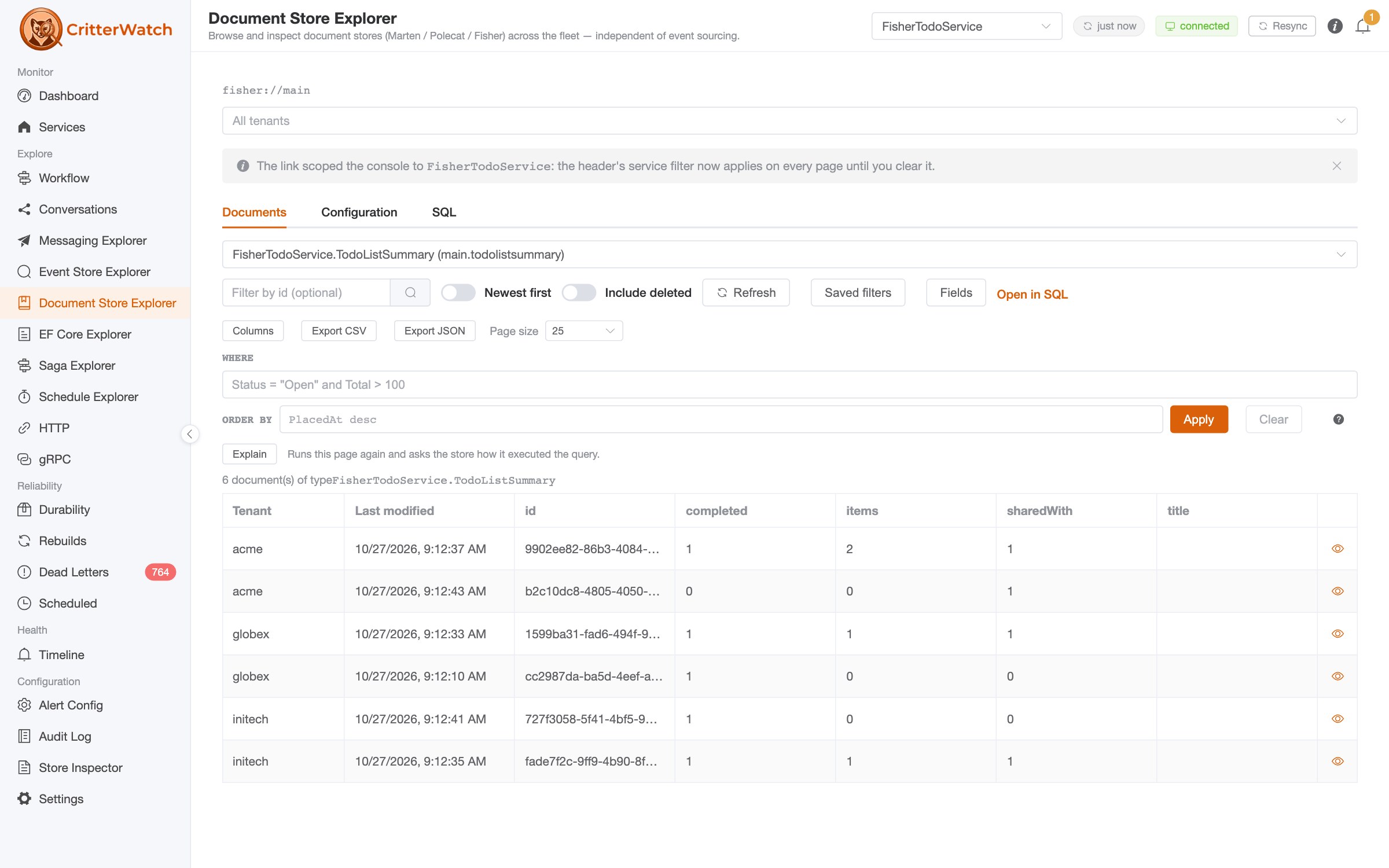Open Conversations share icon

tap(24, 209)
